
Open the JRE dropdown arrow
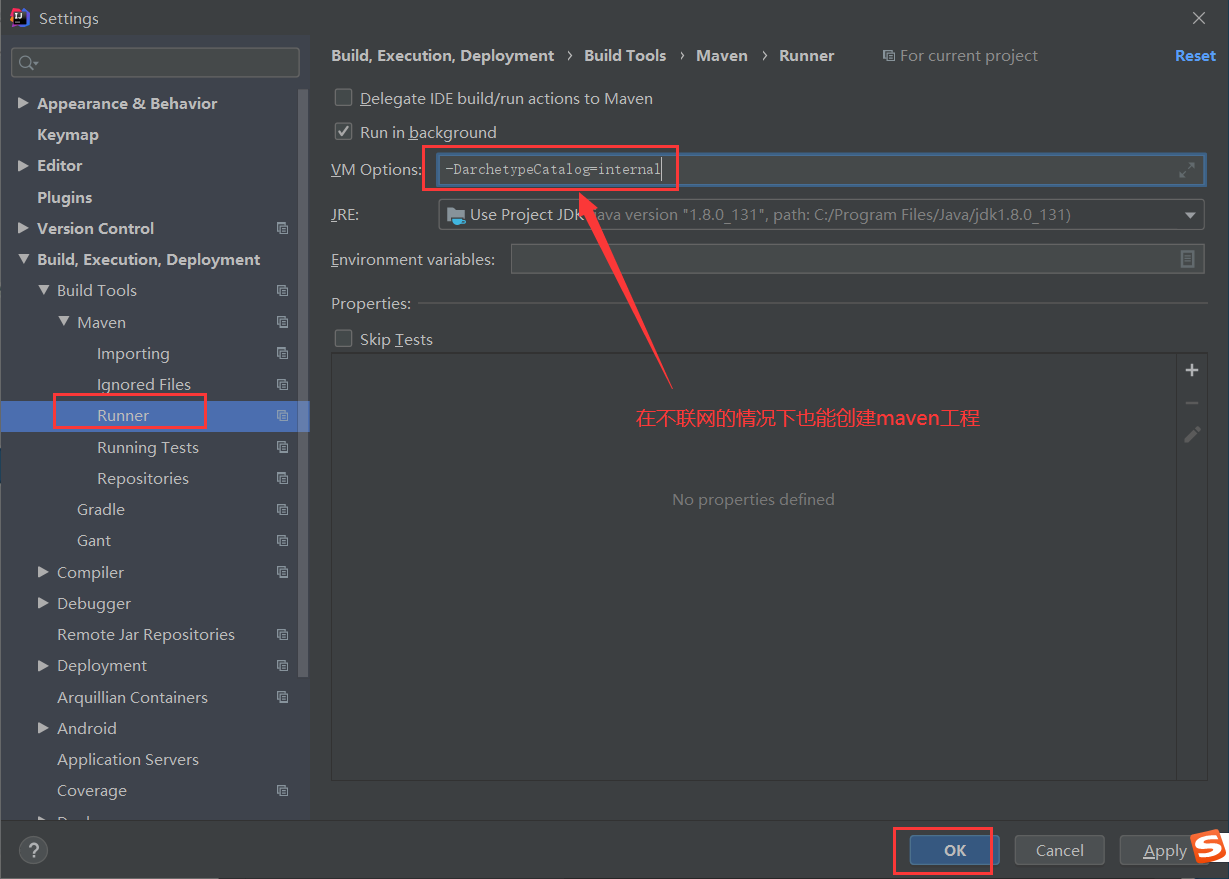tap(1190, 215)
